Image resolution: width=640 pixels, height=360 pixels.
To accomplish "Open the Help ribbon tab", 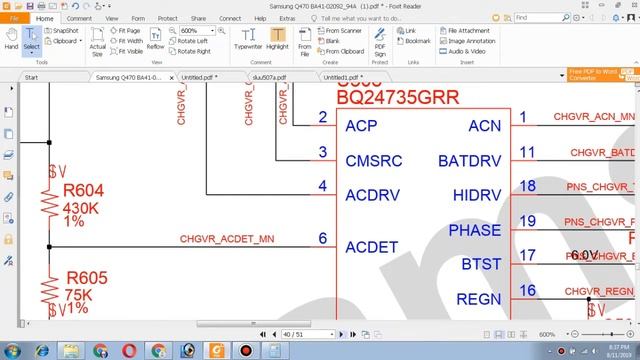I will [260, 18].
